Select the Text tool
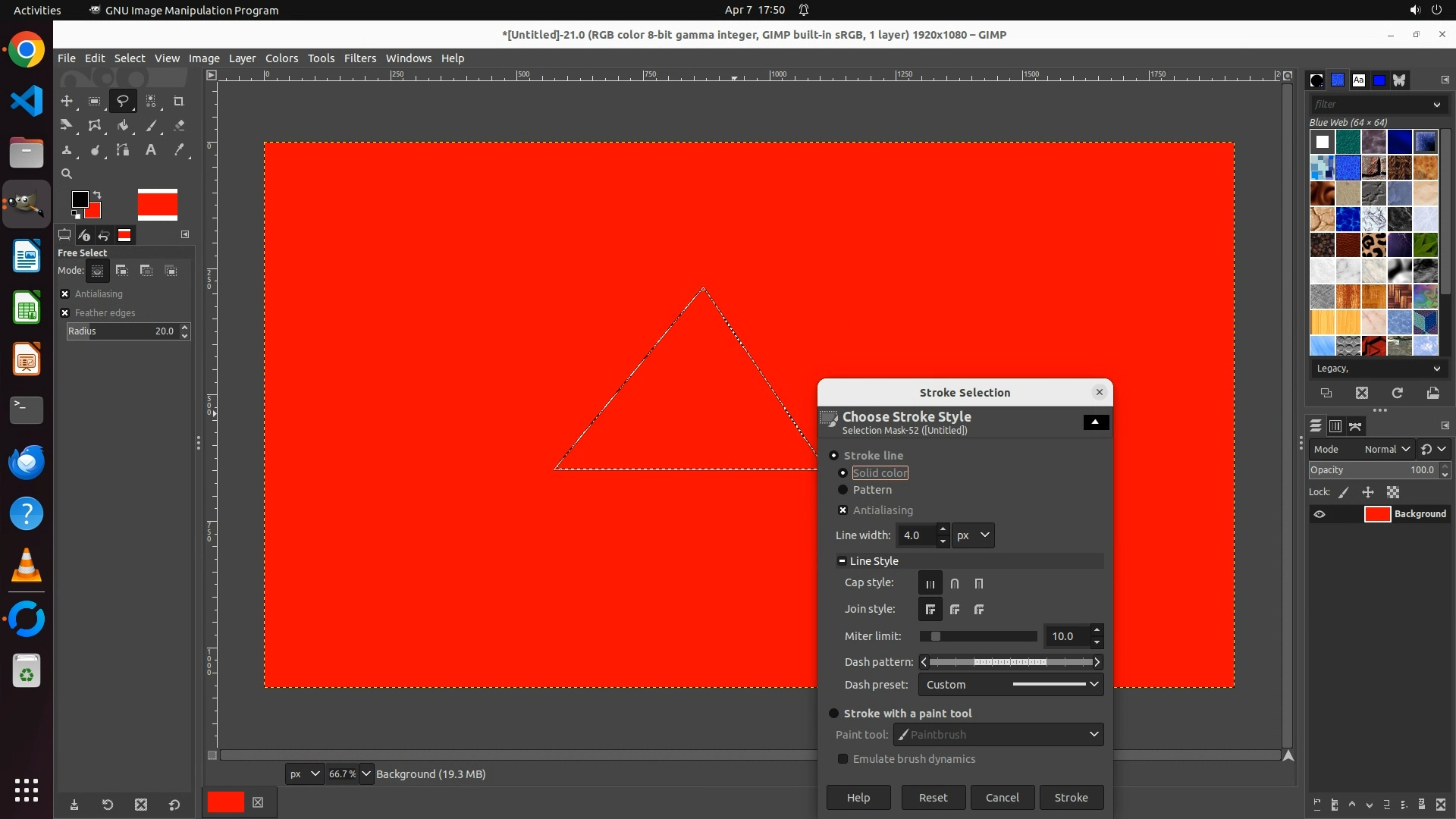This screenshot has width=1456, height=819. pos(151,150)
